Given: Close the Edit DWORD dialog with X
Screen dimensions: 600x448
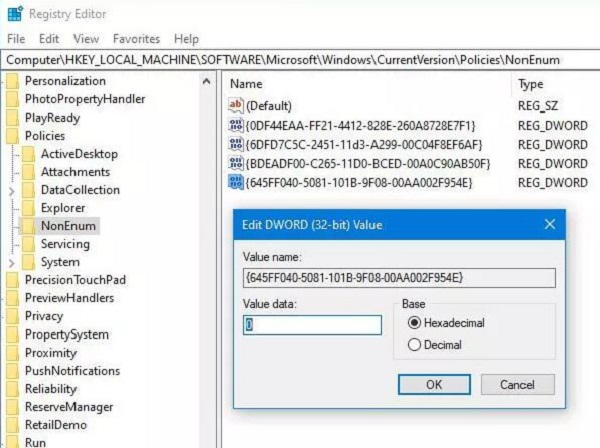Looking at the screenshot, I should tap(550, 224).
